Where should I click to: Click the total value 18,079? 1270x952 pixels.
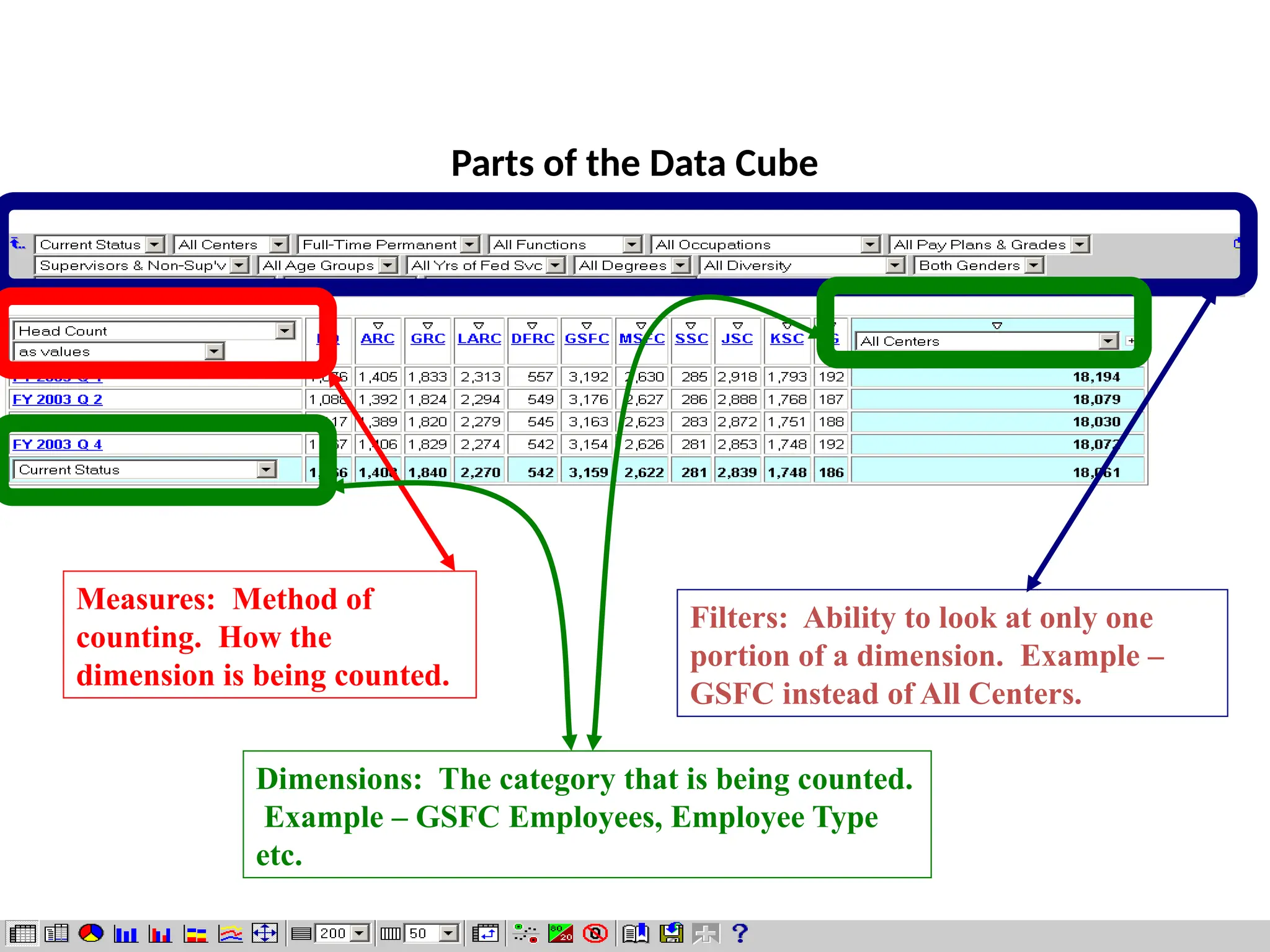tap(1096, 399)
